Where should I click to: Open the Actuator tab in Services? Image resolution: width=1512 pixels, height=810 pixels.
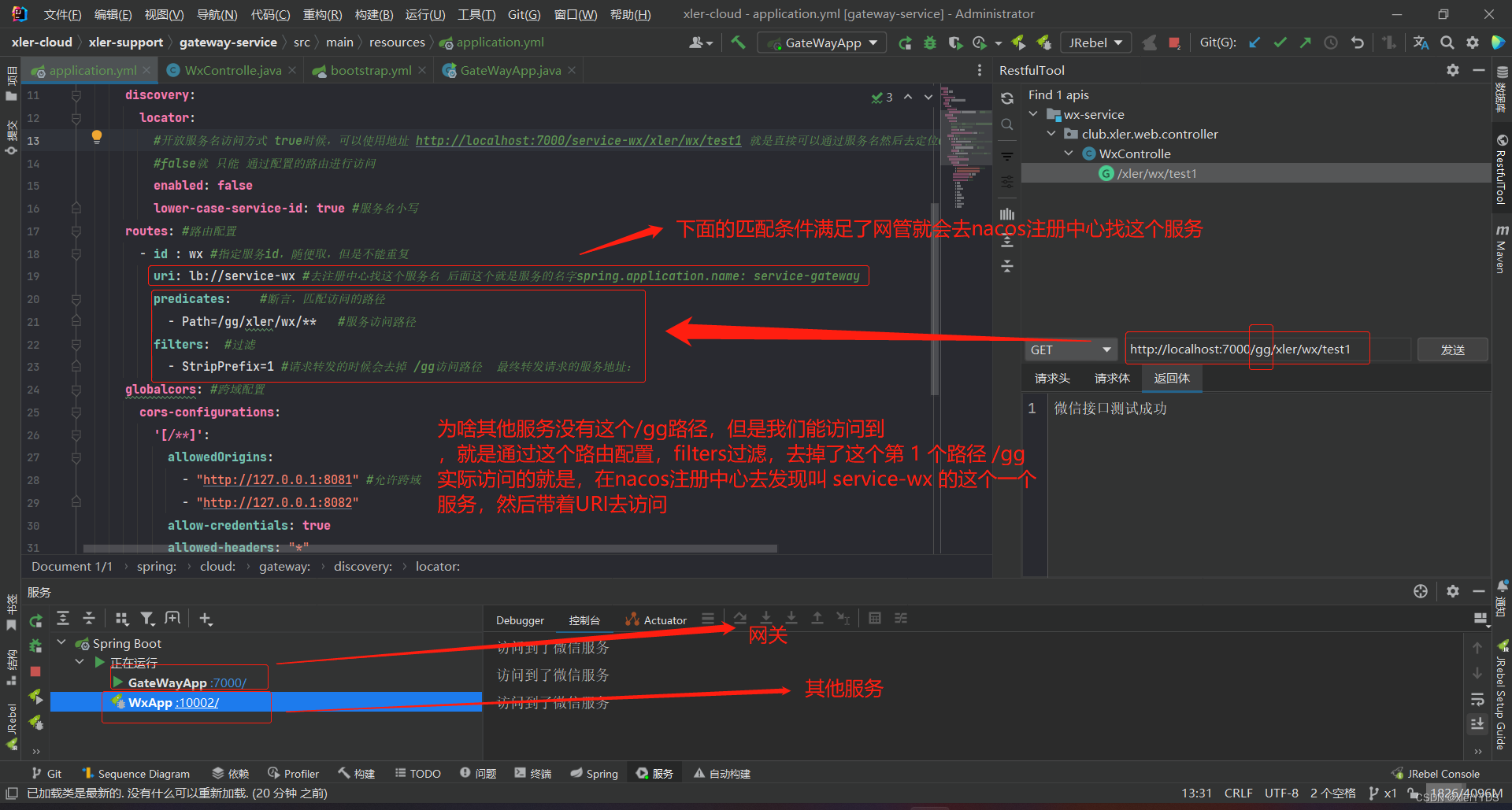tap(656, 620)
